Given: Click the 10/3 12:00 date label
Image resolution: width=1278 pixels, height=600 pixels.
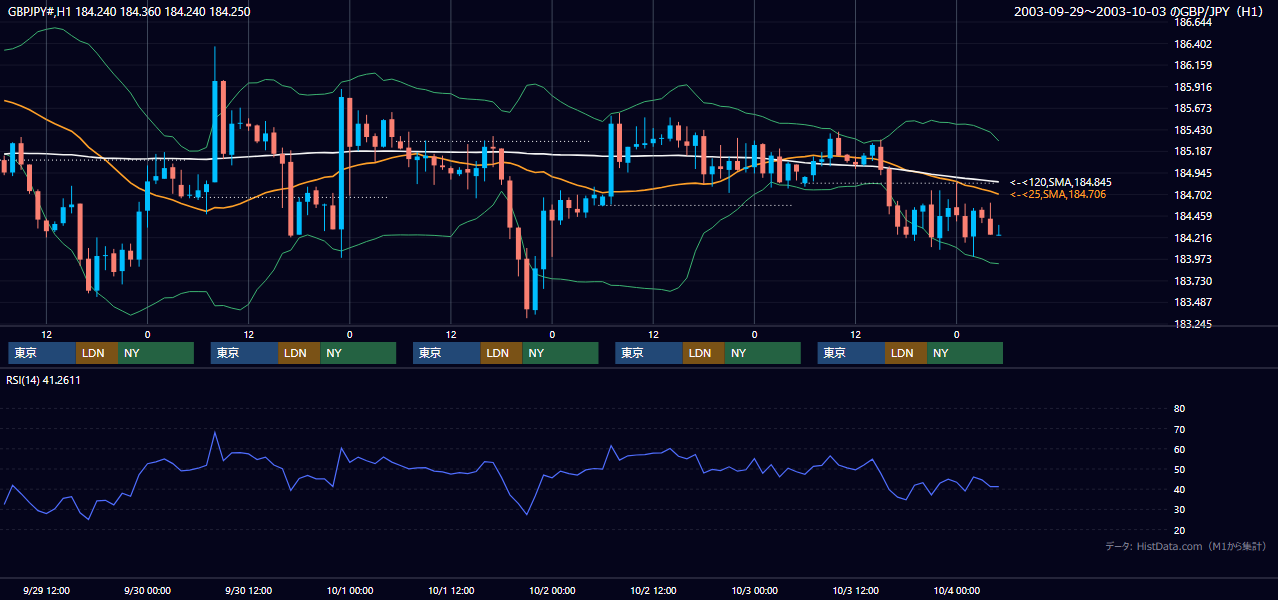Looking at the screenshot, I should click(855, 590).
